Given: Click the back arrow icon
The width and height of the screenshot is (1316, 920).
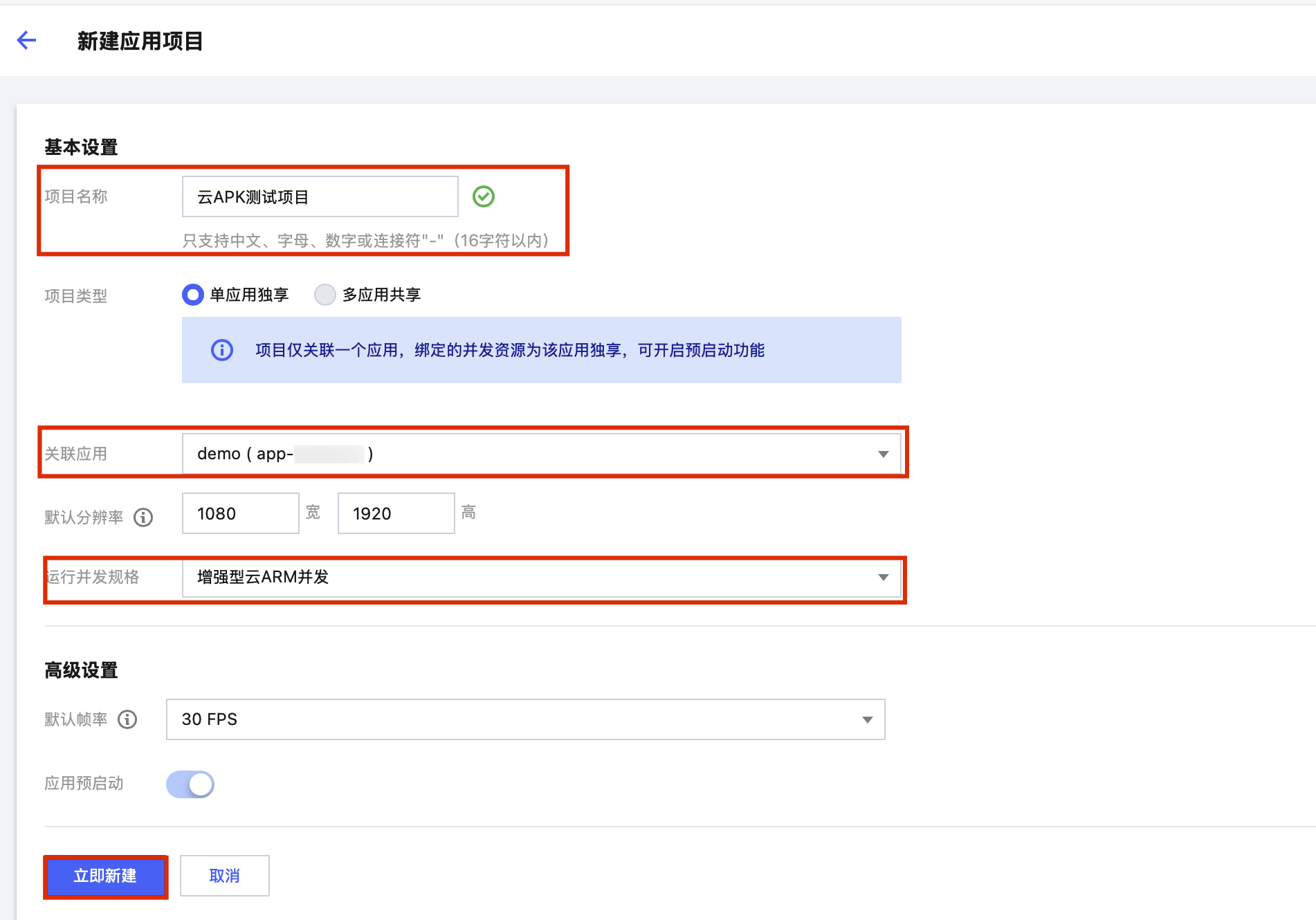Looking at the screenshot, I should (26, 41).
